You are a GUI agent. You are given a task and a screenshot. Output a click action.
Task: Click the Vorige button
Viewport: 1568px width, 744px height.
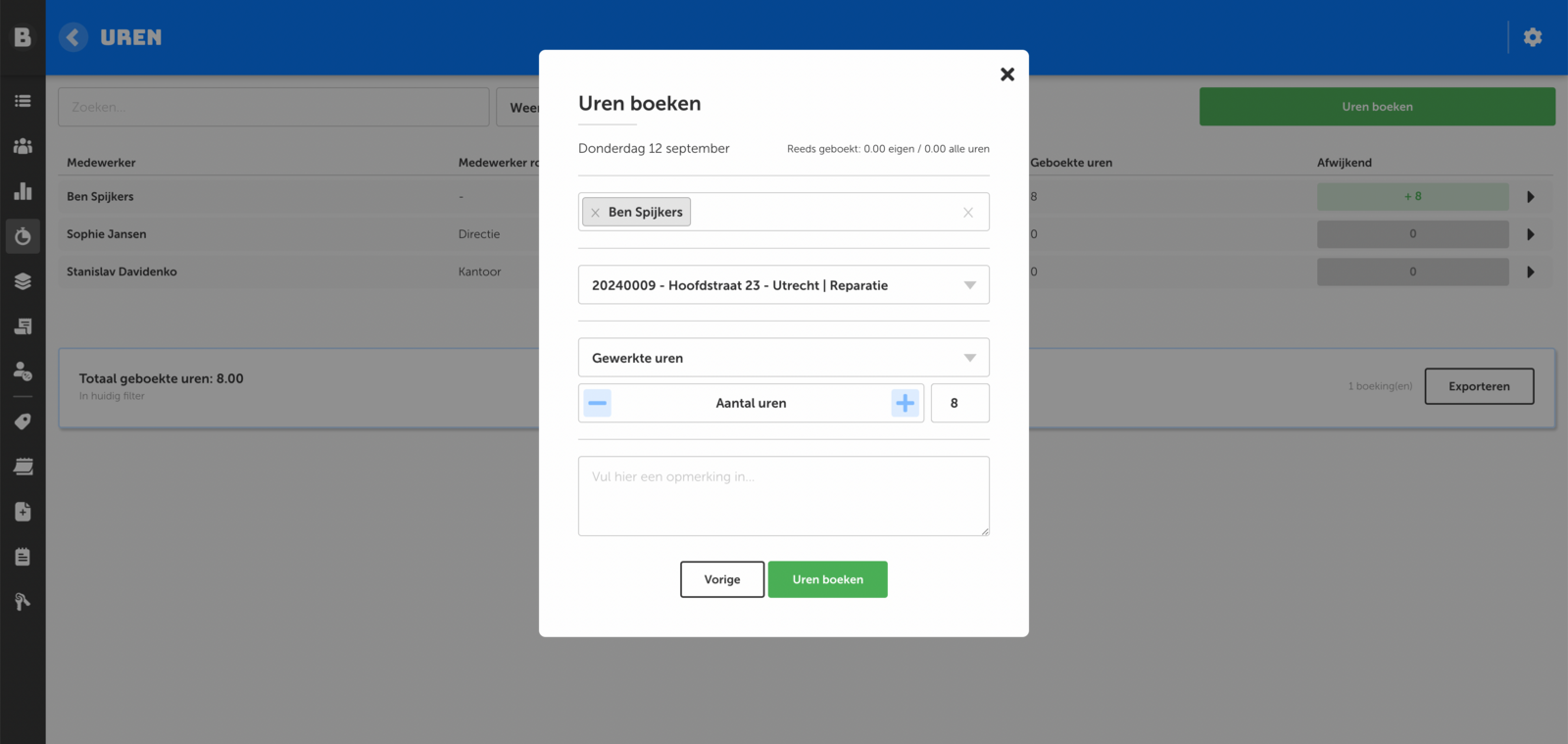click(x=722, y=579)
